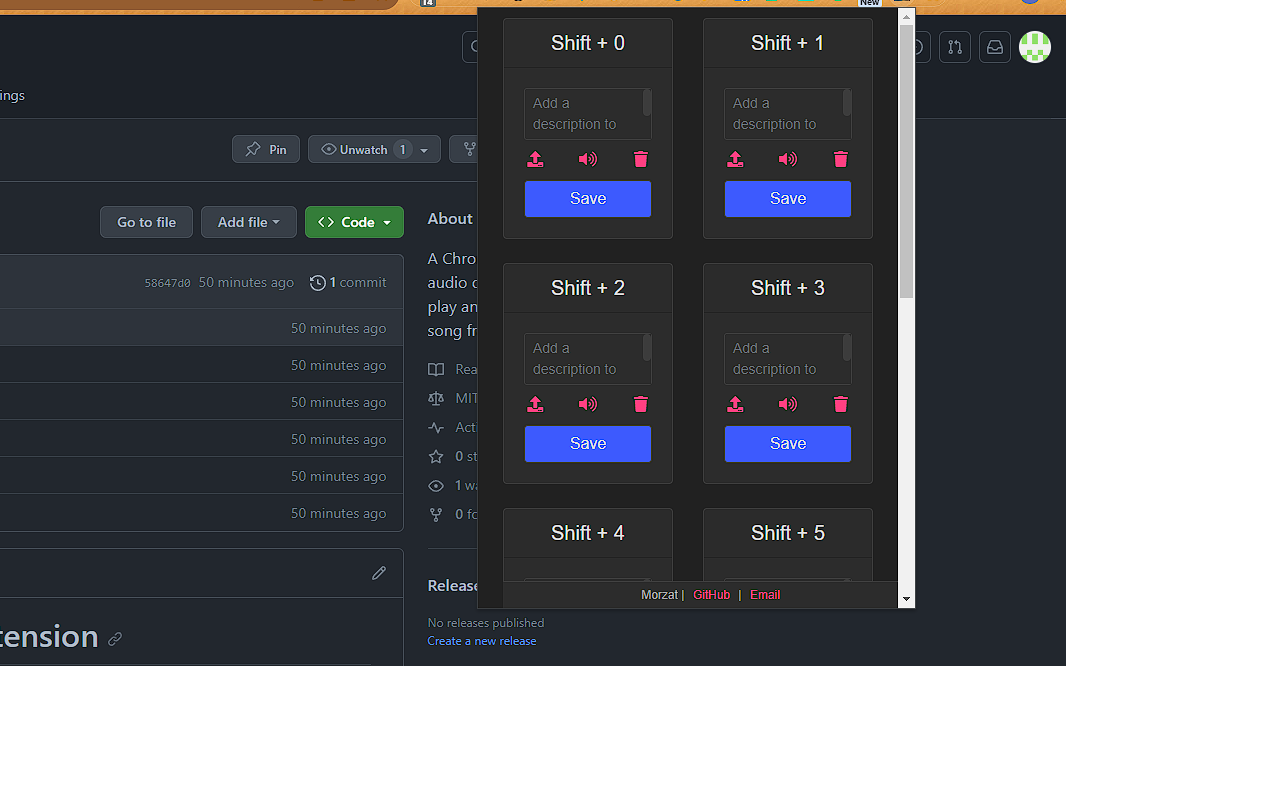Click Shift + 5 card heading
The width and height of the screenshot is (1280, 800).
coord(788,533)
